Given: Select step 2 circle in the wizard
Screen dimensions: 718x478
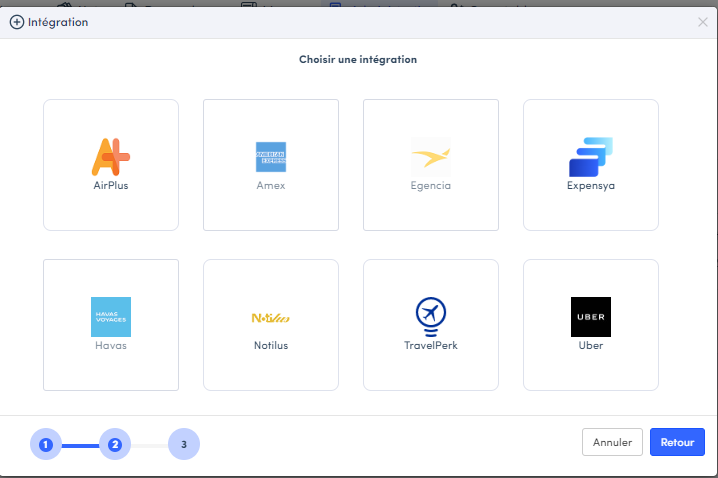Looking at the screenshot, I should [115, 444].
